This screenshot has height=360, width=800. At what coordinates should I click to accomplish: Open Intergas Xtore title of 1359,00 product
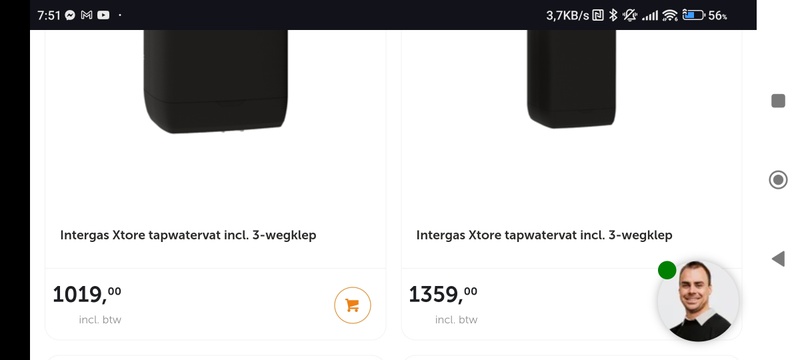544,235
